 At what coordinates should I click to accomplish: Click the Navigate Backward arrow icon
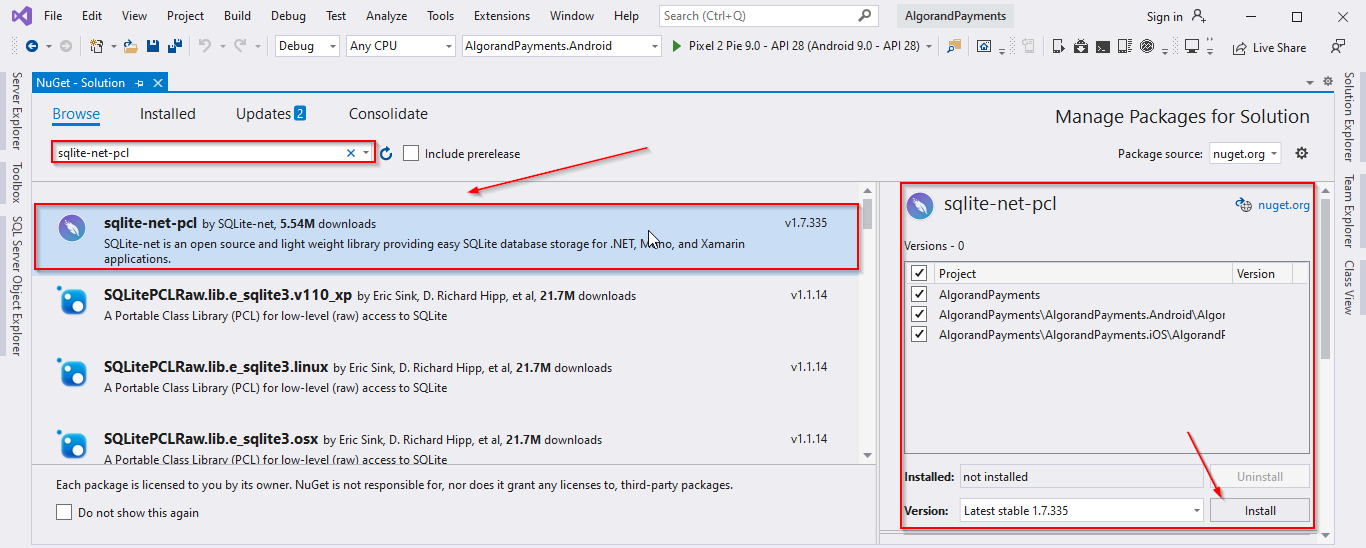click(31, 46)
